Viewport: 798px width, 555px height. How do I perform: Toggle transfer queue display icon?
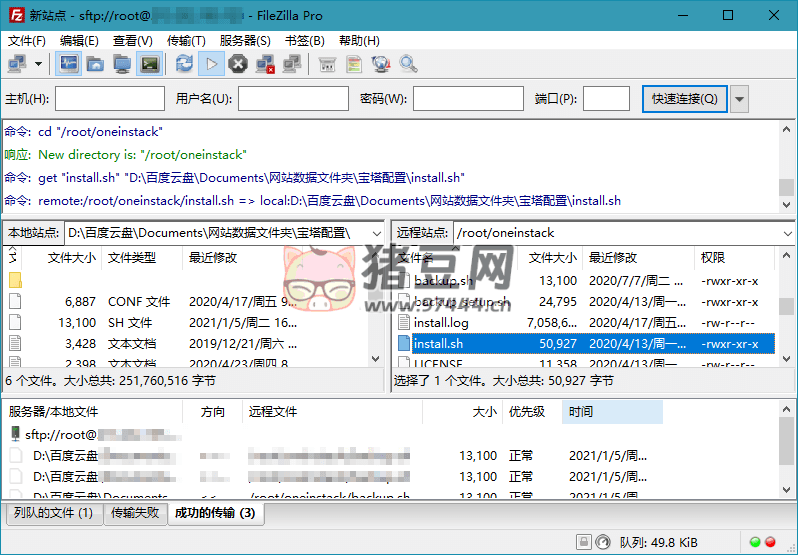[x=149, y=64]
